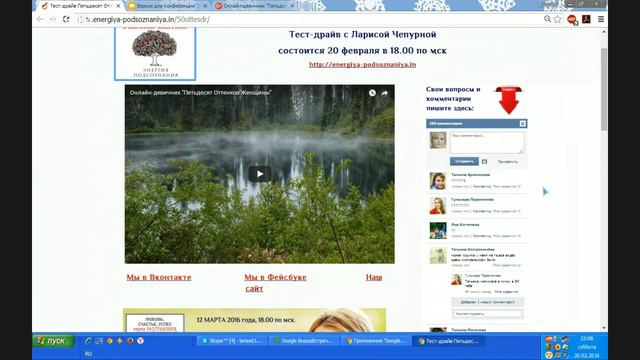Image resolution: width=640 pixels, height=360 pixels.
Task: Open the energiya-podsoznaniya.in link
Action: [362, 64]
